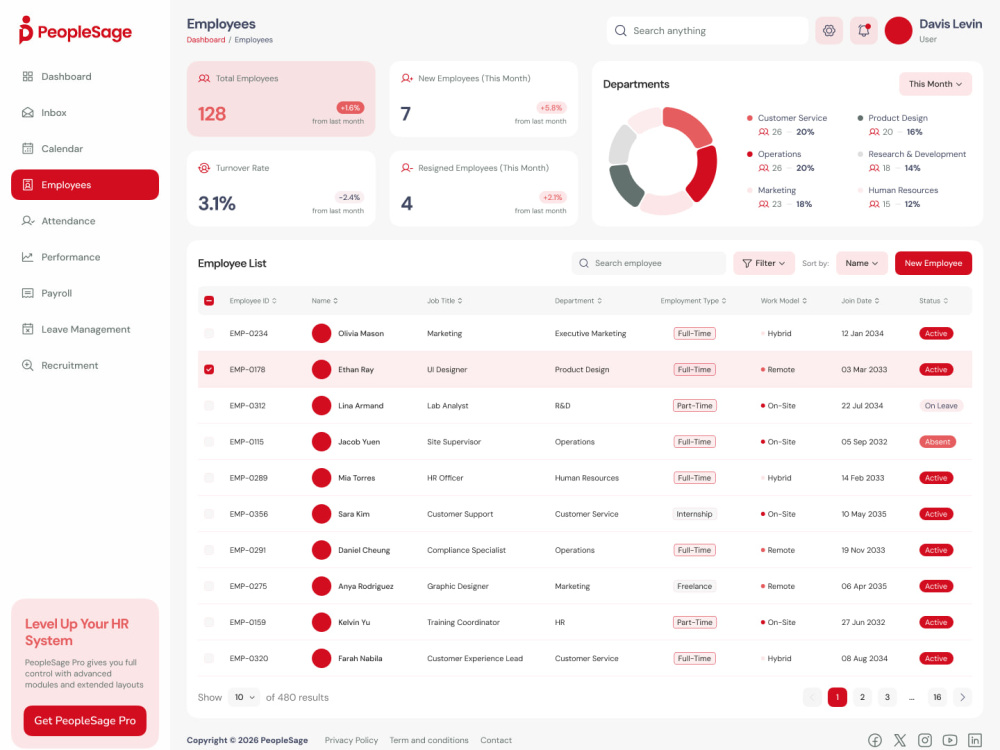The image size is (1000, 750).
Task: Open the Instagram footer icon
Action: (x=924, y=740)
